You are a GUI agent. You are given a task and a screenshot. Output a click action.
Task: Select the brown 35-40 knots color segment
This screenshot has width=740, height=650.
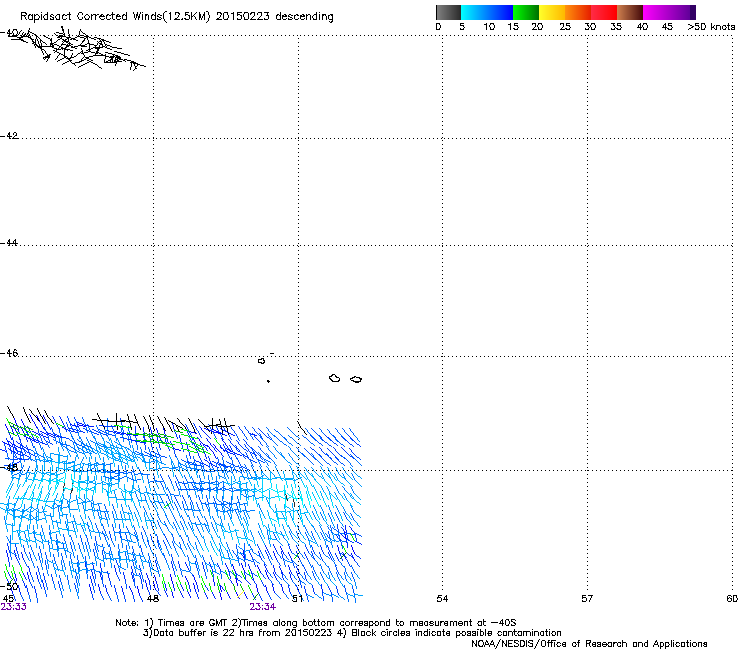630,12
